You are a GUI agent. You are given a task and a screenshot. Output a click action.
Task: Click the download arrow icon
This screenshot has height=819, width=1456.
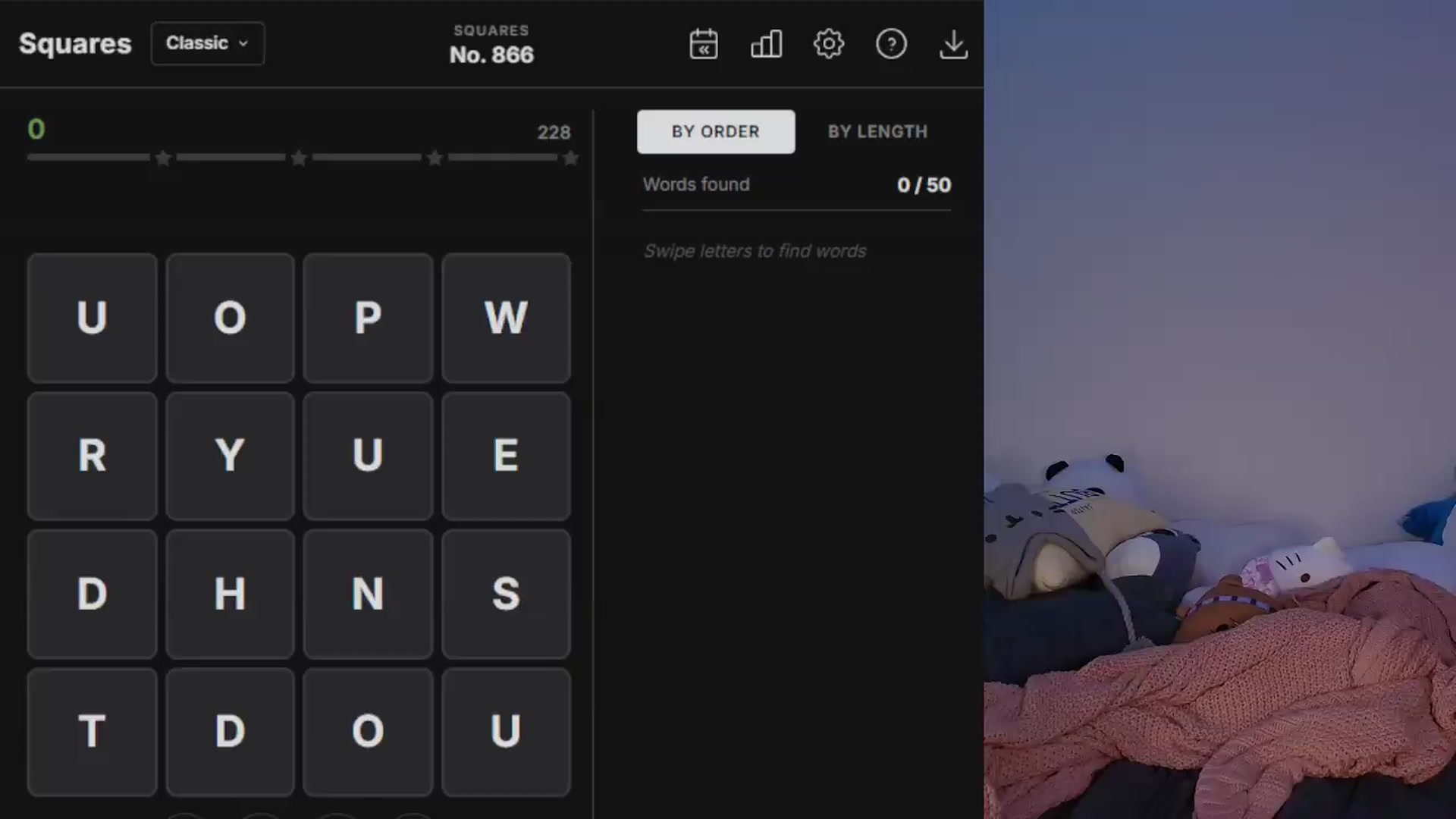pos(953,44)
